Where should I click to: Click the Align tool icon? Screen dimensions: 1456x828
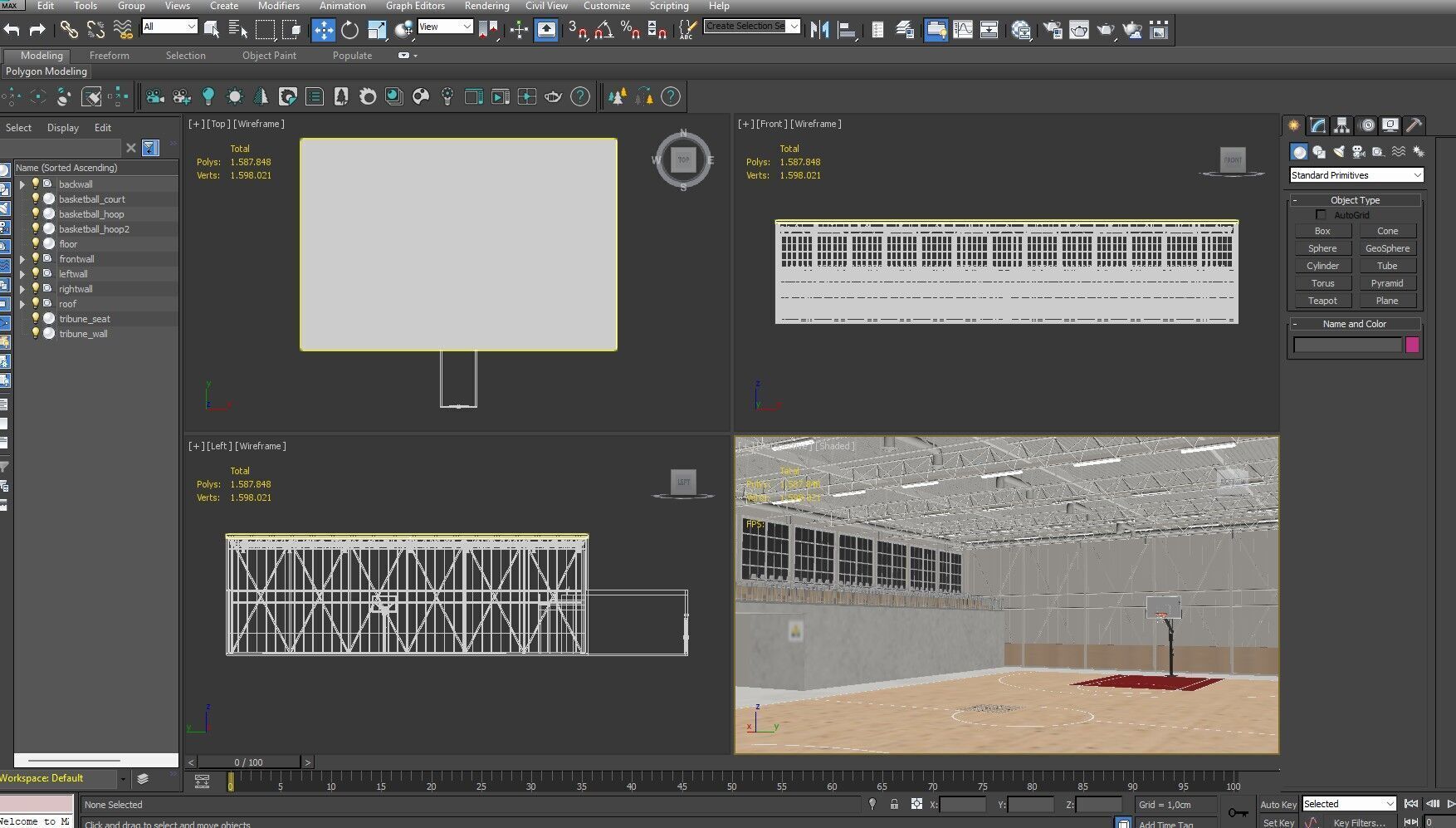coord(847,30)
